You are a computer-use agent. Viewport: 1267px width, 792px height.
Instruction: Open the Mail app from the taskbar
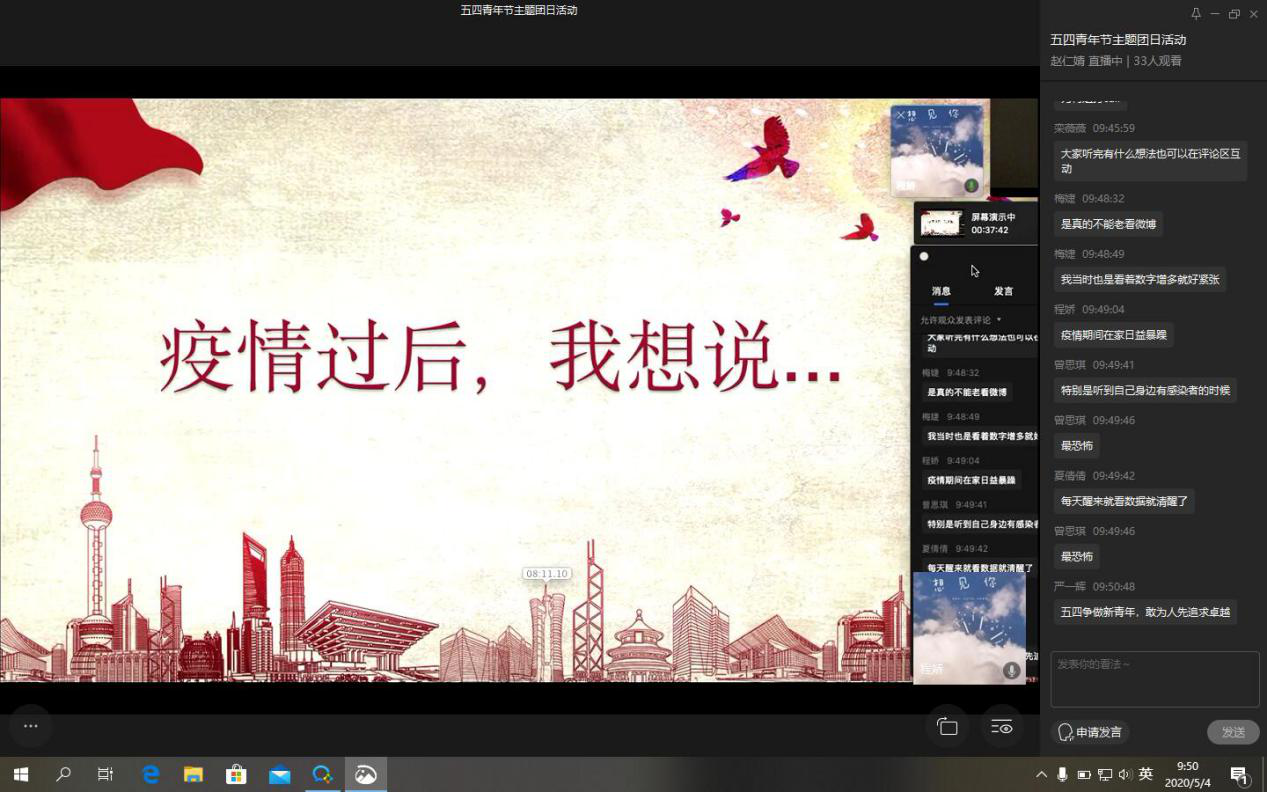(279, 774)
